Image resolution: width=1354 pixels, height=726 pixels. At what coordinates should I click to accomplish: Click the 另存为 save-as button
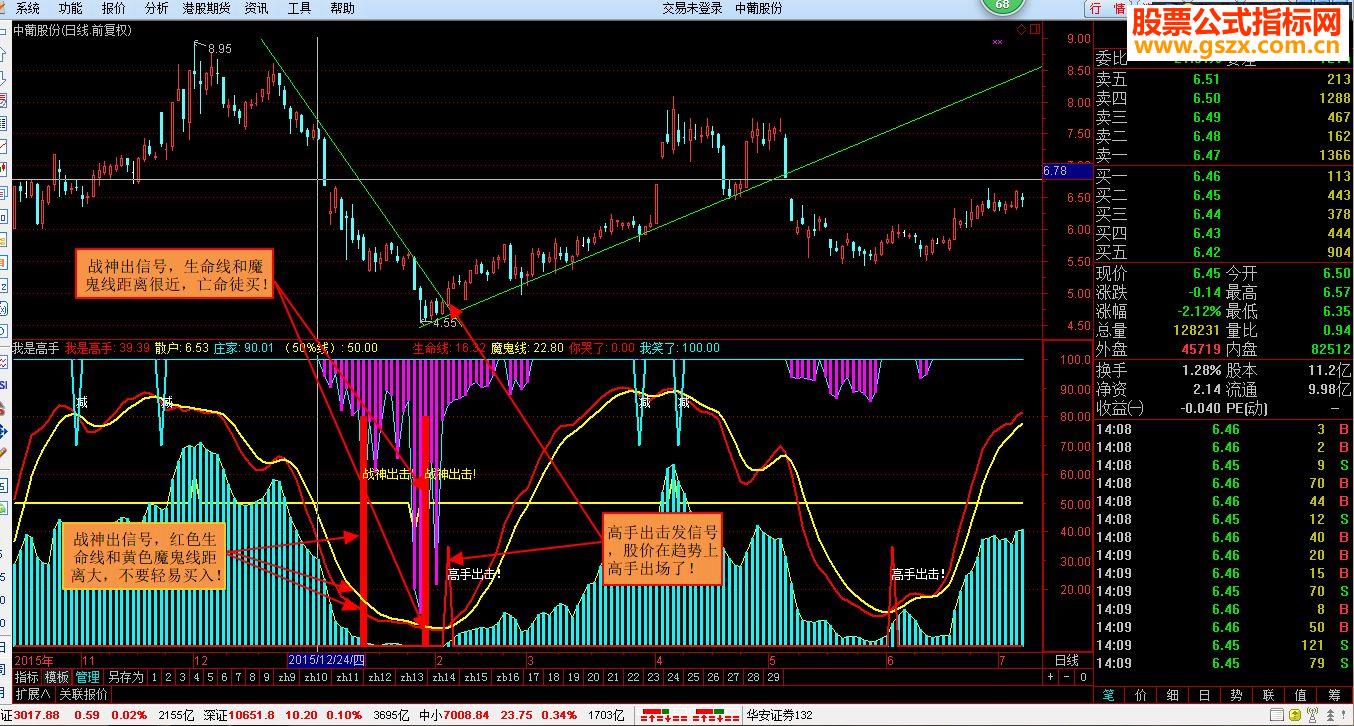tap(125, 677)
